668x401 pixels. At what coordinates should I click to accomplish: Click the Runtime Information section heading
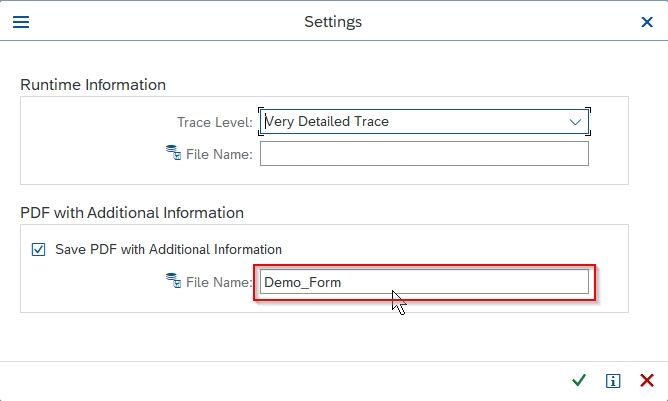[x=93, y=84]
